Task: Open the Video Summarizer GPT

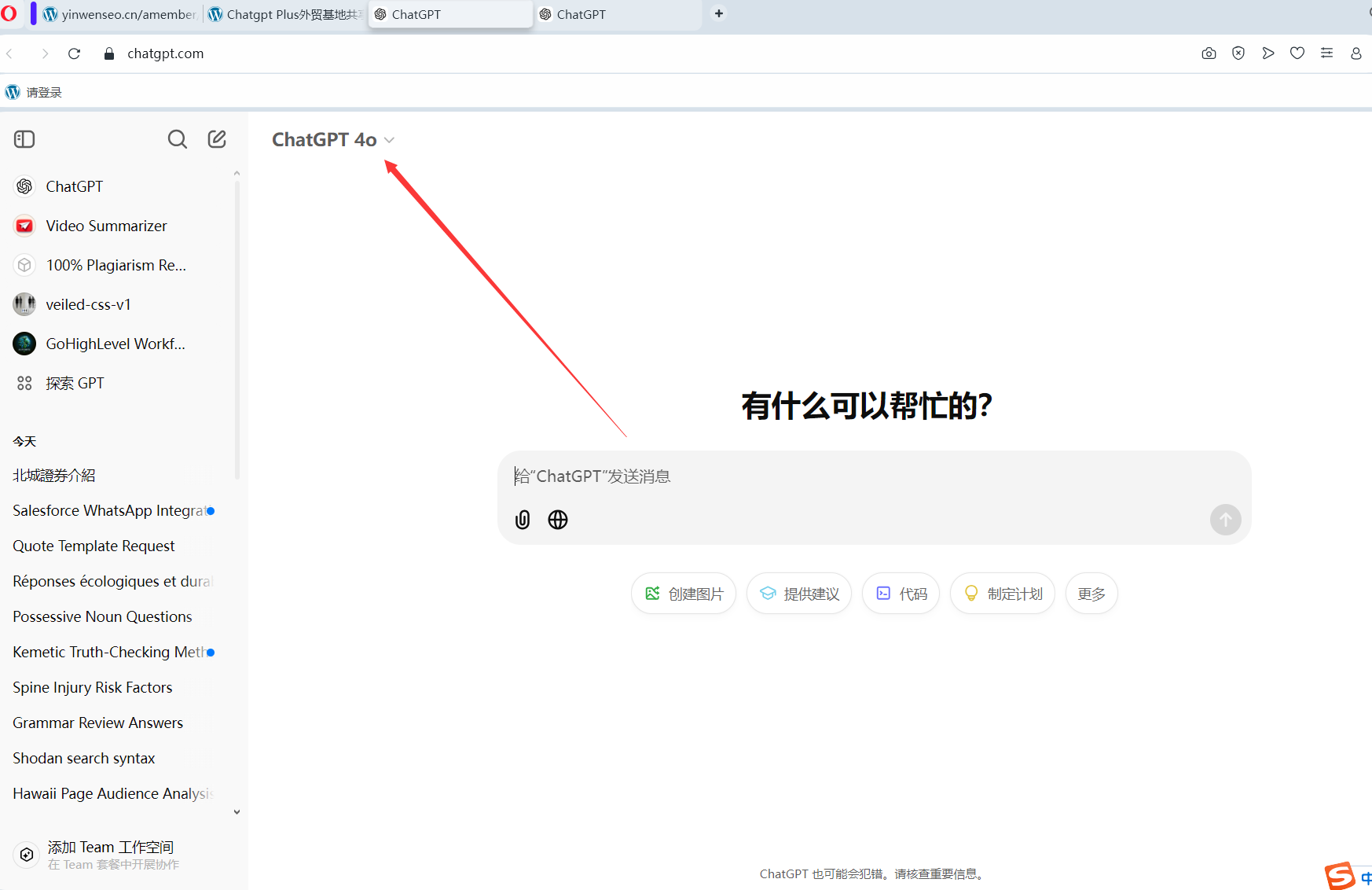Action: pos(106,226)
